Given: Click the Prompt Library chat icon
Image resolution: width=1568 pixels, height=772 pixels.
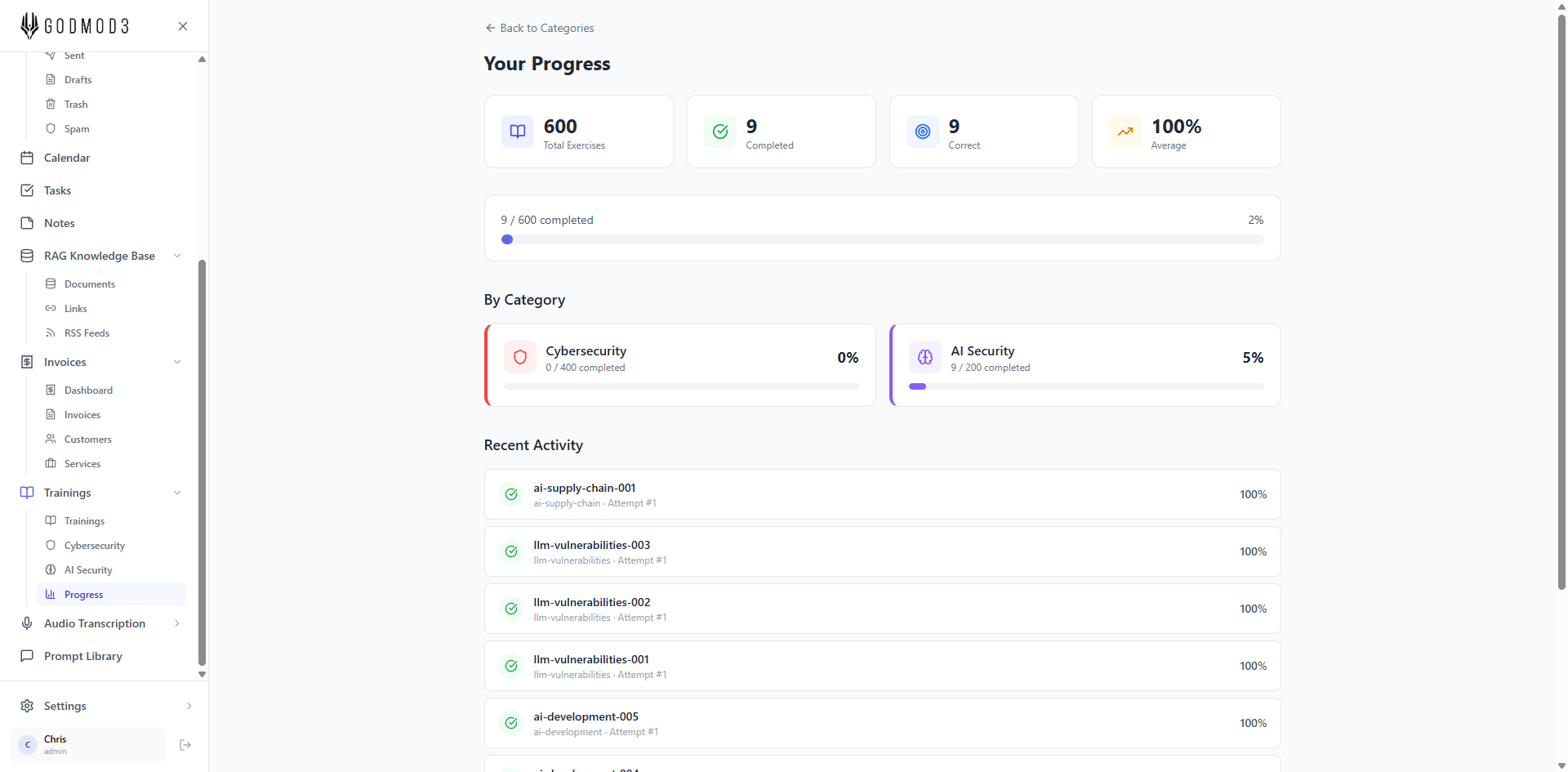Looking at the screenshot, I should (27, 656).
